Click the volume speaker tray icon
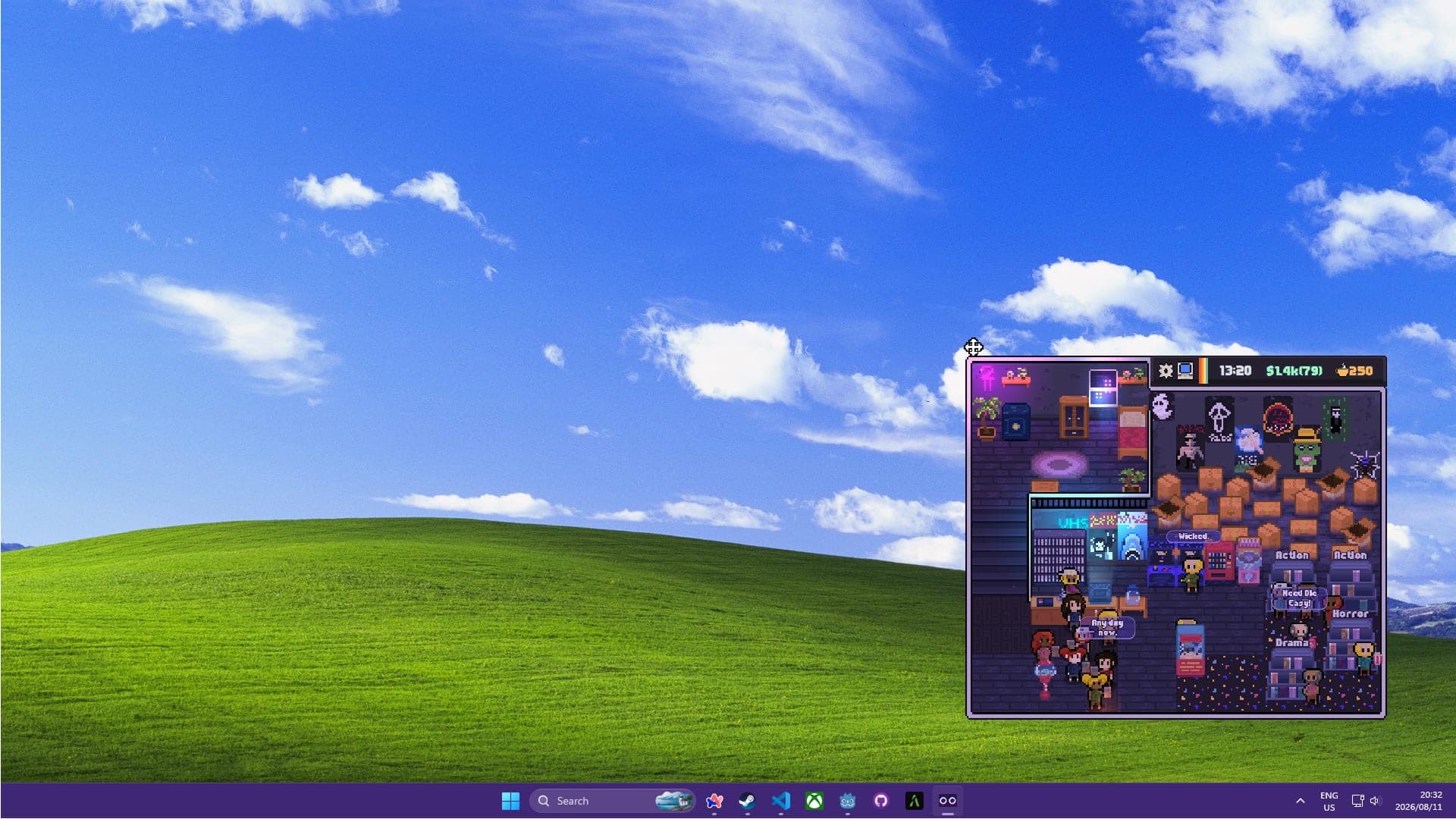This screenshot has width=1456, height=819. click(1375, 801)
